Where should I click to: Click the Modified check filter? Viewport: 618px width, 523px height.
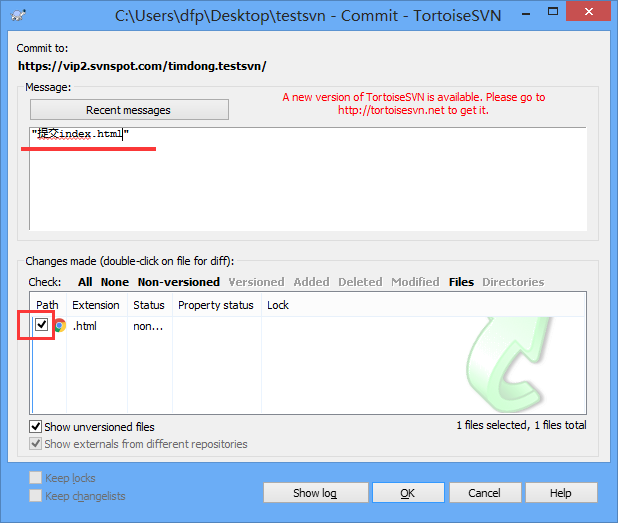[415, 282]
